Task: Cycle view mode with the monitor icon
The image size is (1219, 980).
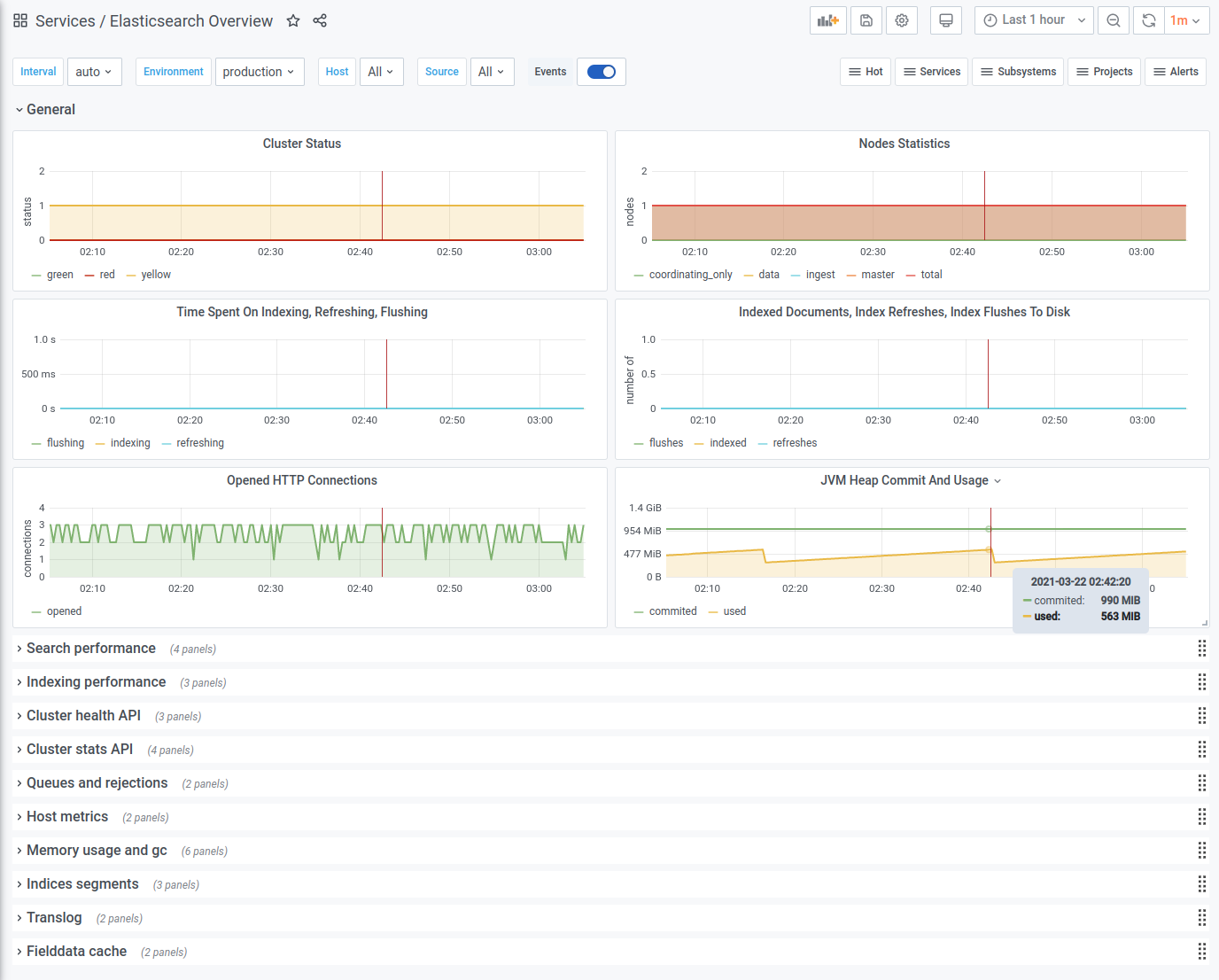Action: (946, 20)
